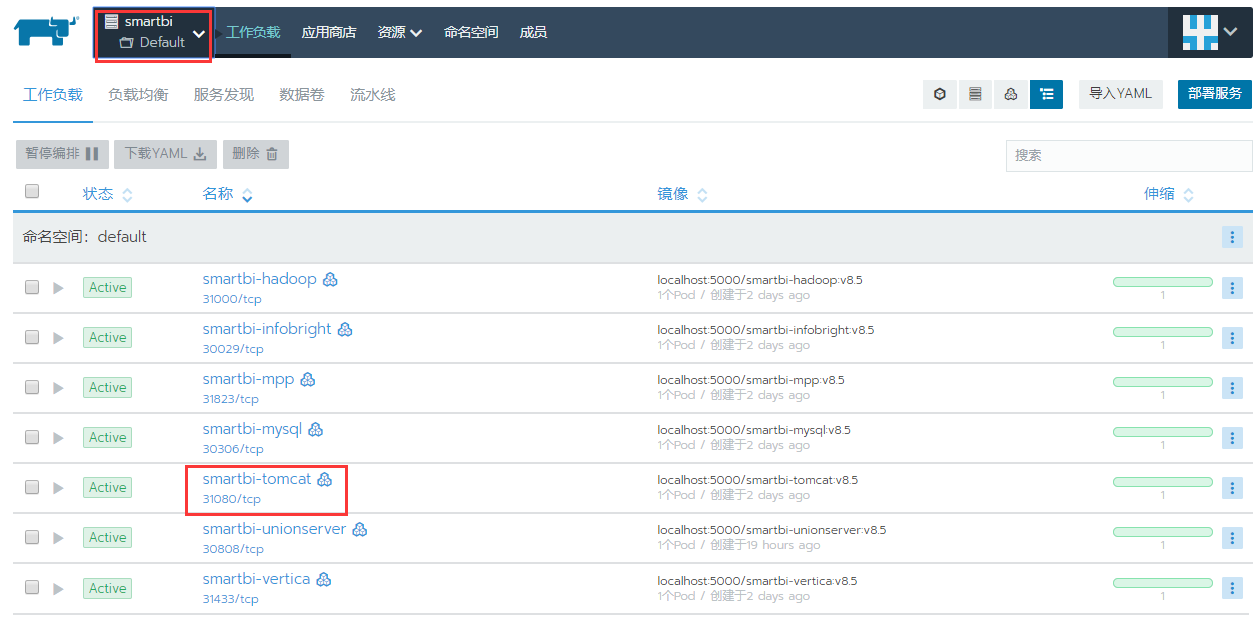Open 成员 in top navigation
This screenshot has width=1256, height=619.
pos(533,32)
